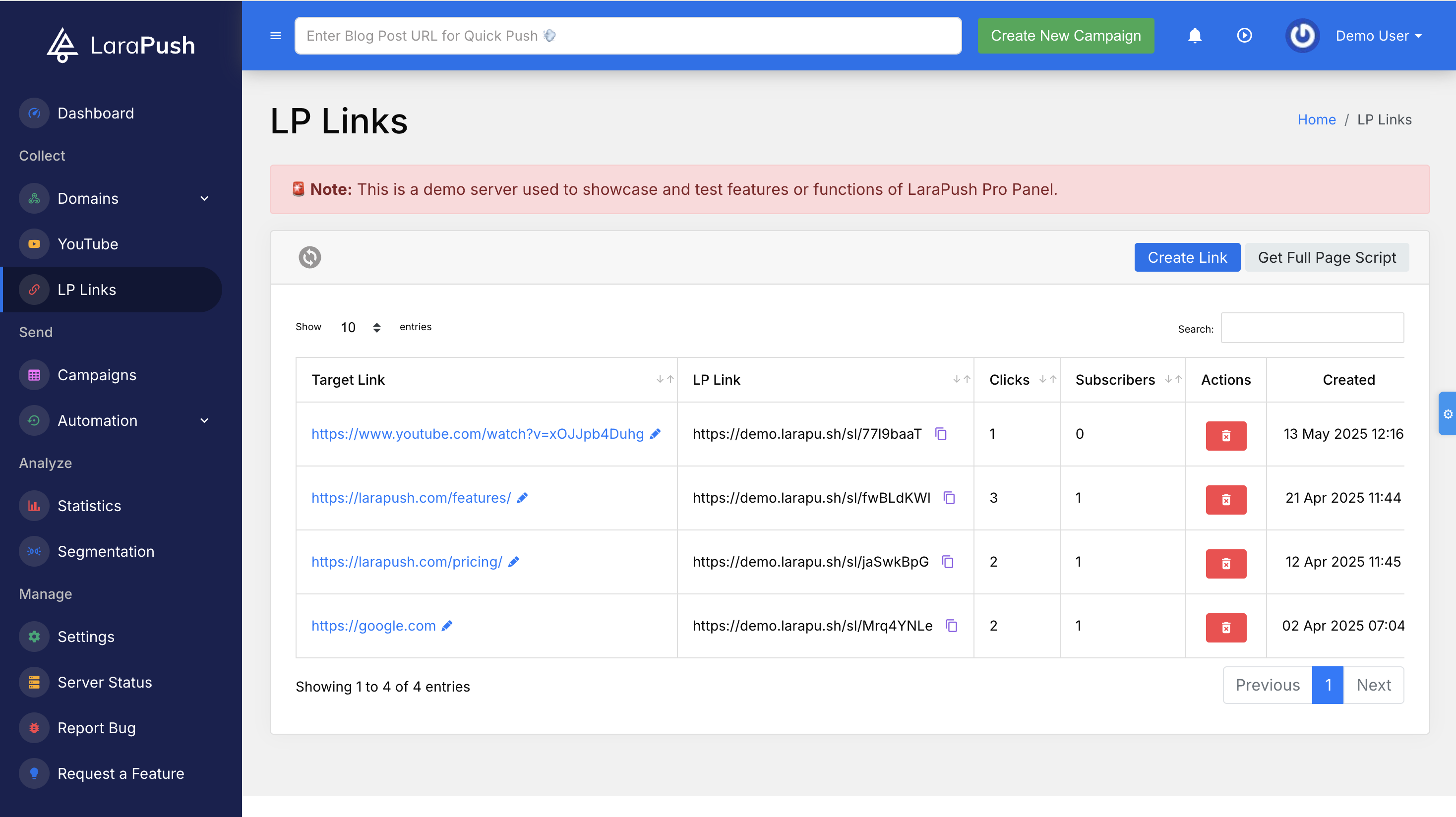Open the Demo User dropdown
Viewport: 1456px width, 817px height.
(1379, 36)
